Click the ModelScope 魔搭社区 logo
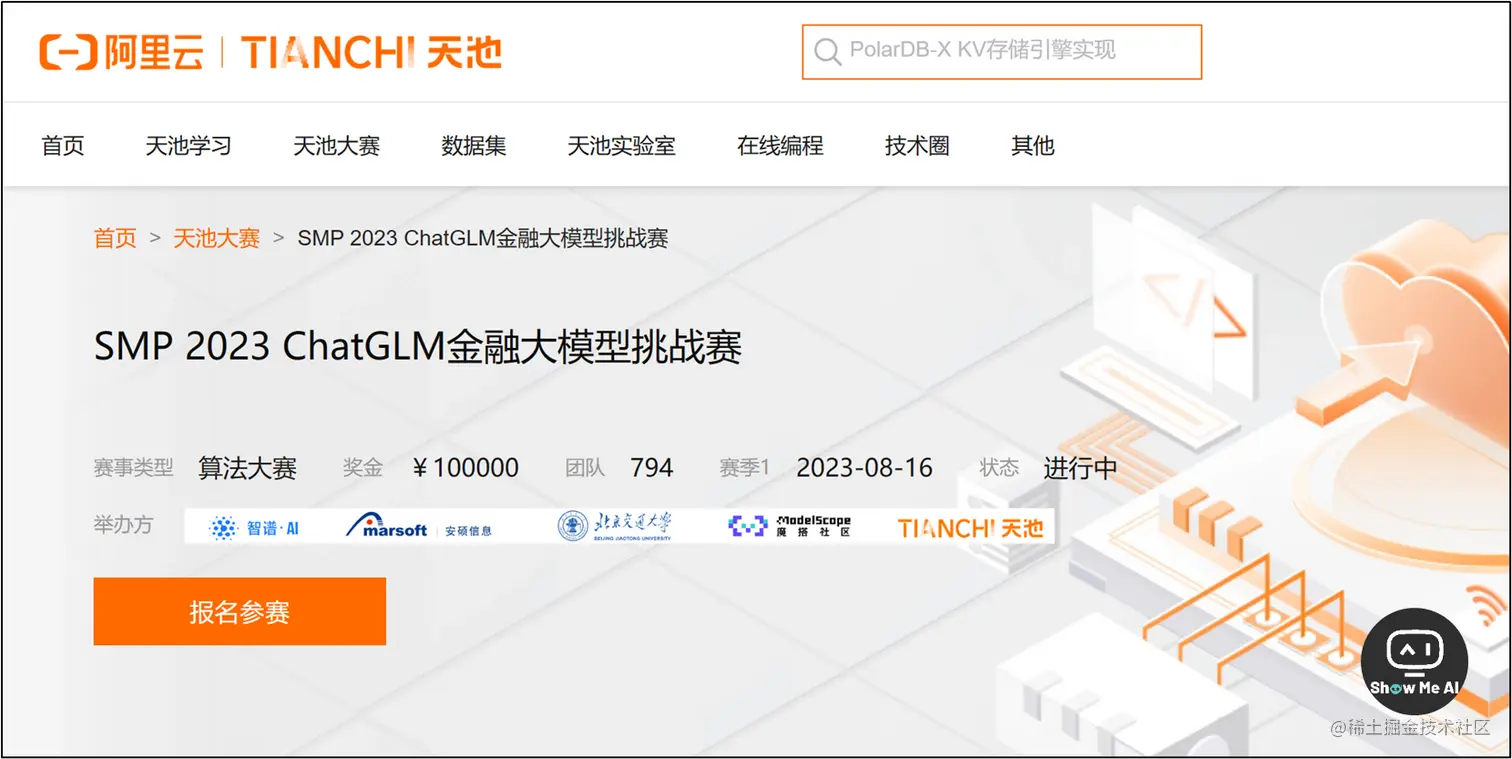The image size is (1512, 759). (790, 526)
